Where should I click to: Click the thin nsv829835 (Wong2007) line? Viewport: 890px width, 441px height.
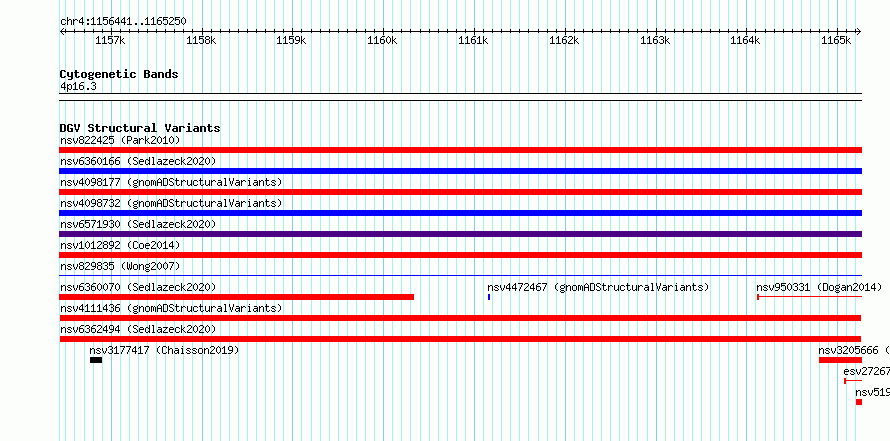point(460,276)
